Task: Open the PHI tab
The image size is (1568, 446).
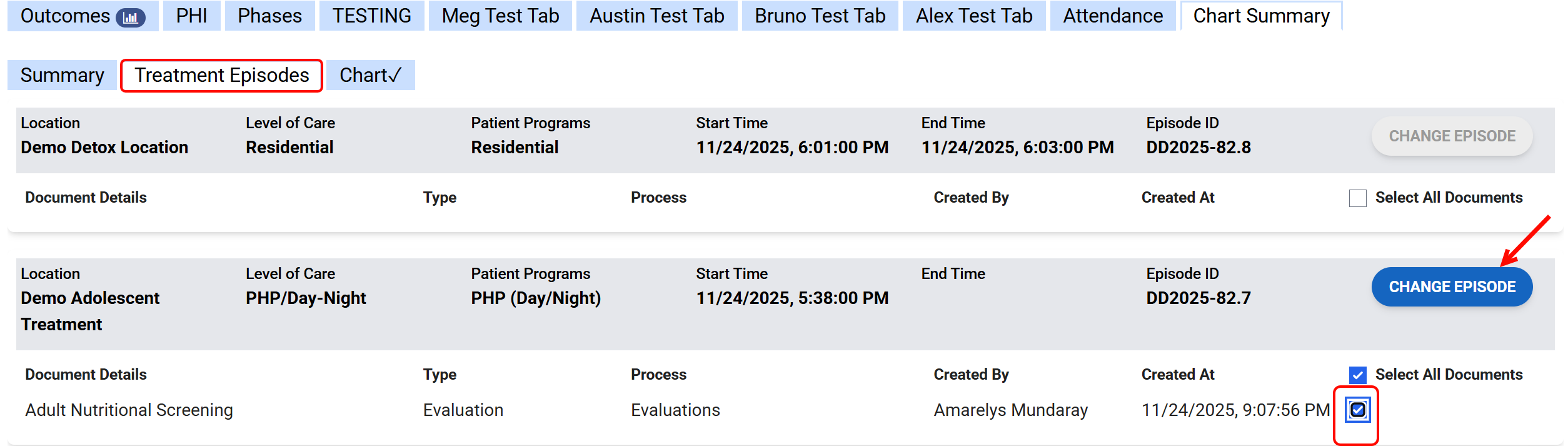Action: [x=191, y=16]
